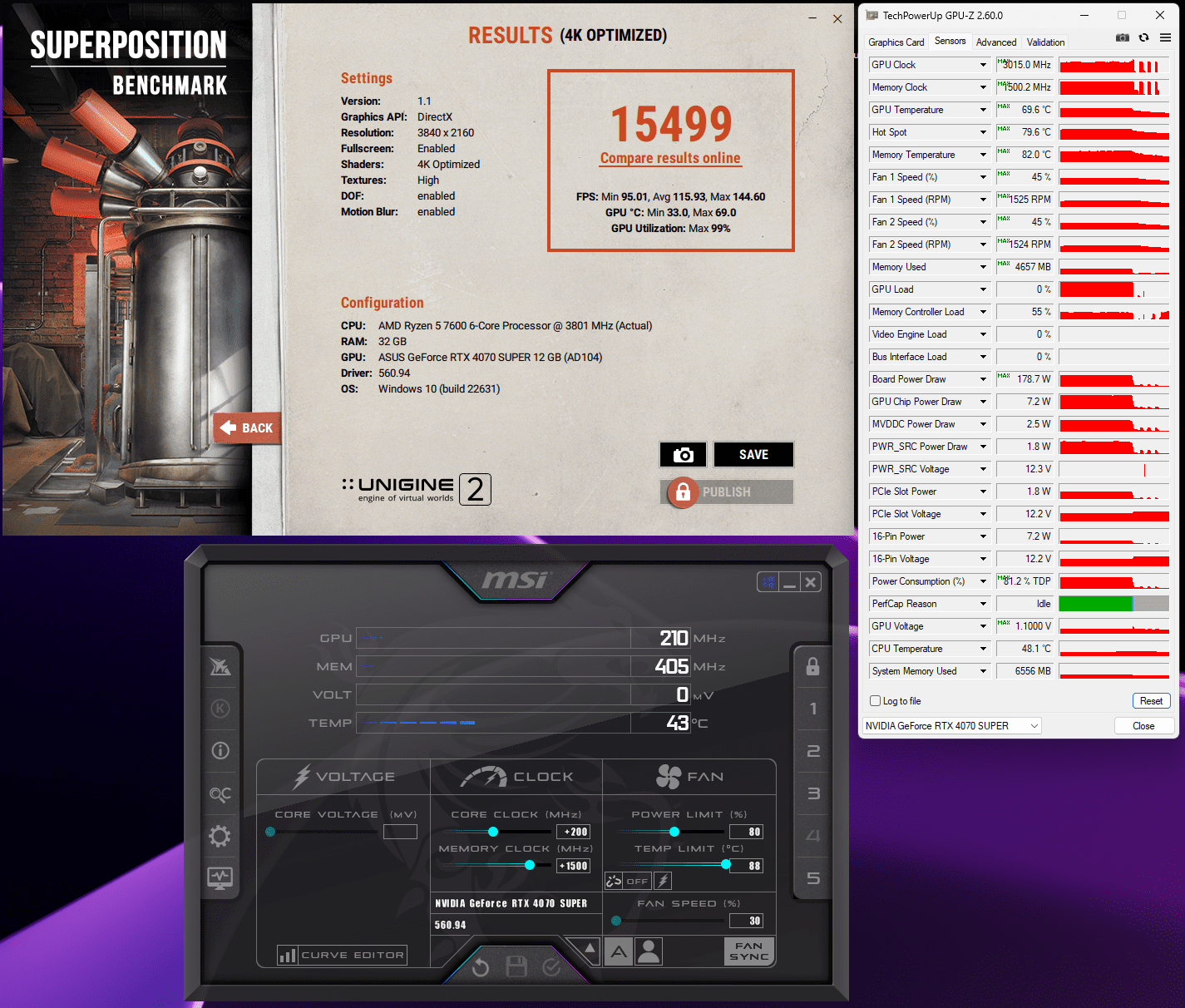Screen dimensions: 1185x1008
Task: Toggle the Fan Sync button
Action: 748,951
